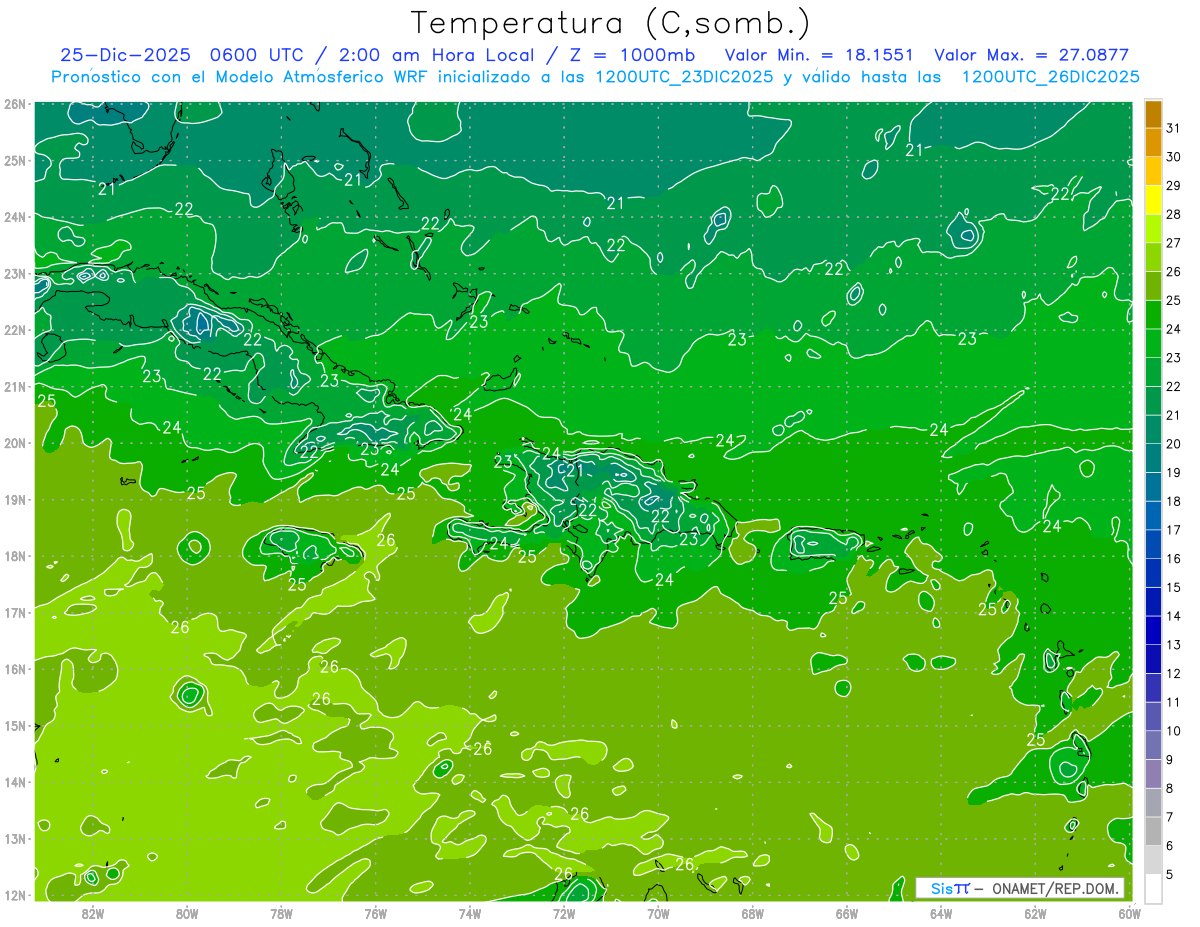Click latitude axis label 12N
Screen dimensions: 1200x927
point(14,895)
